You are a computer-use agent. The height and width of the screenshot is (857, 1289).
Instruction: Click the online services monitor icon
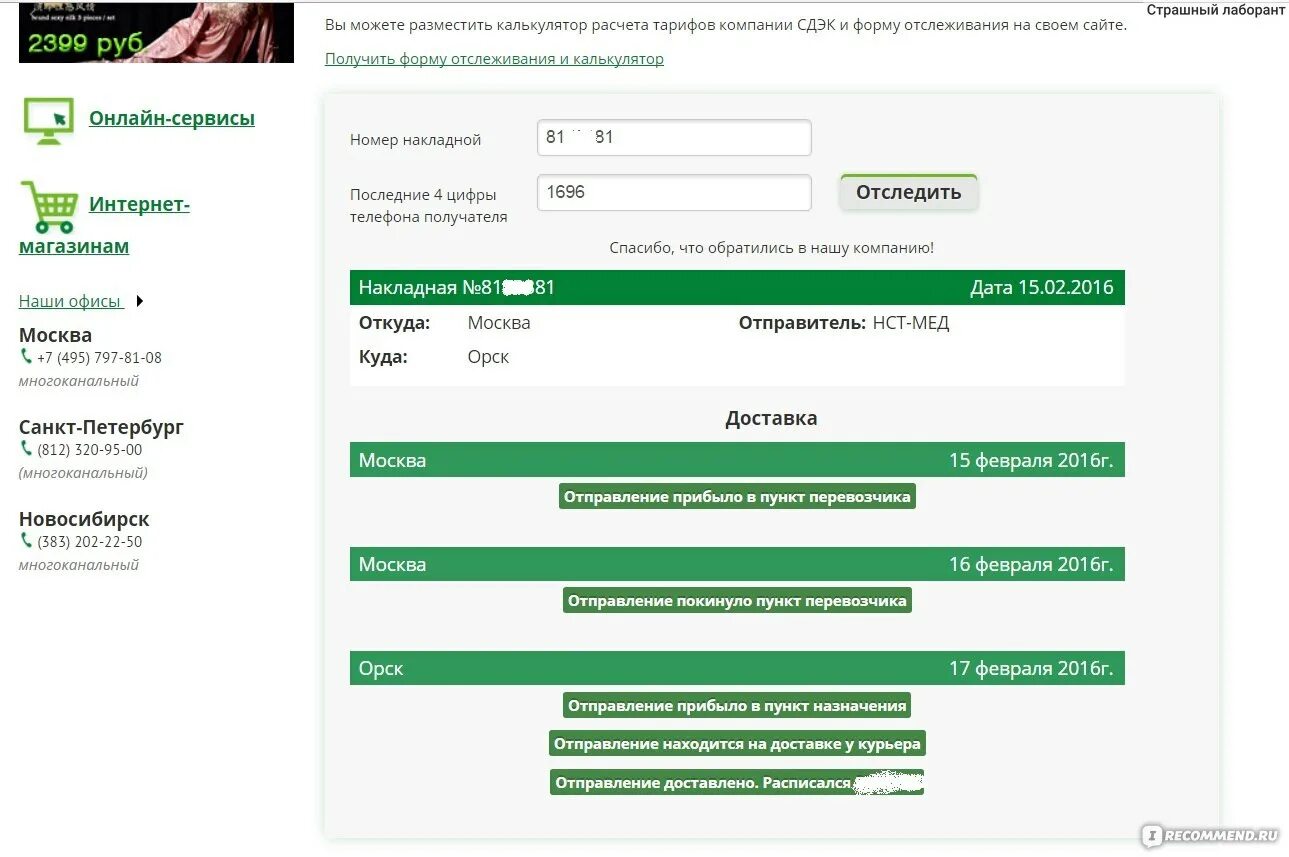48,120
